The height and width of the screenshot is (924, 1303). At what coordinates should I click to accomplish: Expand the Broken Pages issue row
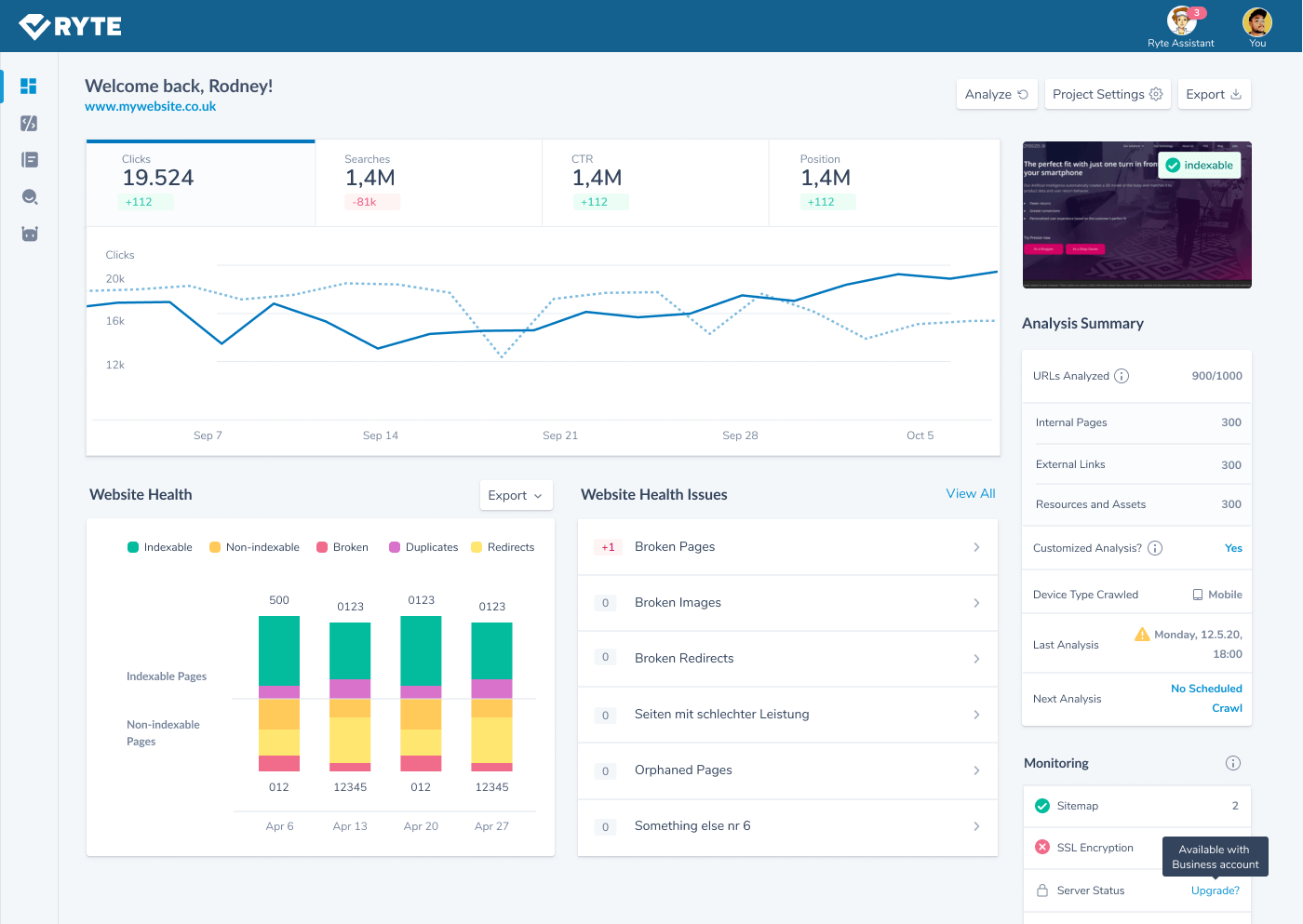pos(976,547)
